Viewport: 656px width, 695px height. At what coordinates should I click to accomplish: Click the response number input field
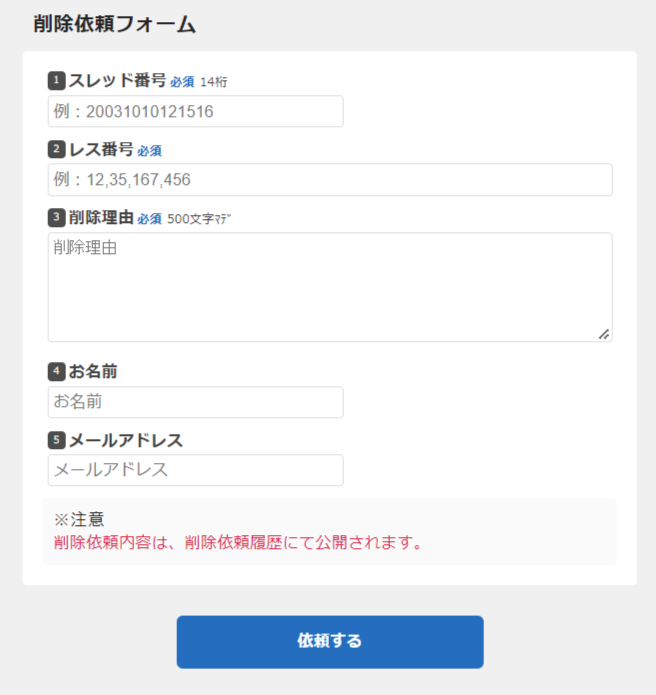[x=329, y=180]
